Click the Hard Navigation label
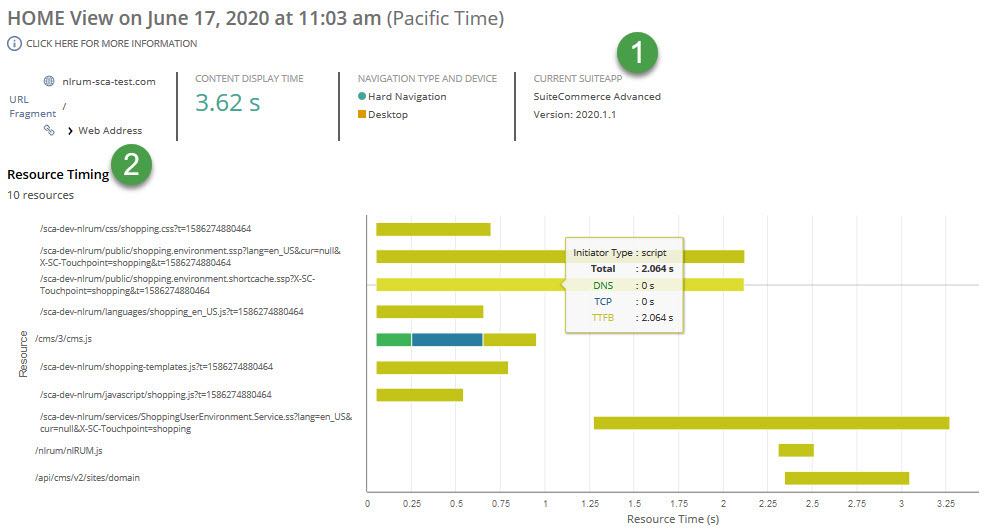The width and height of the screenshot is (986, 532). tap(407, 96)
